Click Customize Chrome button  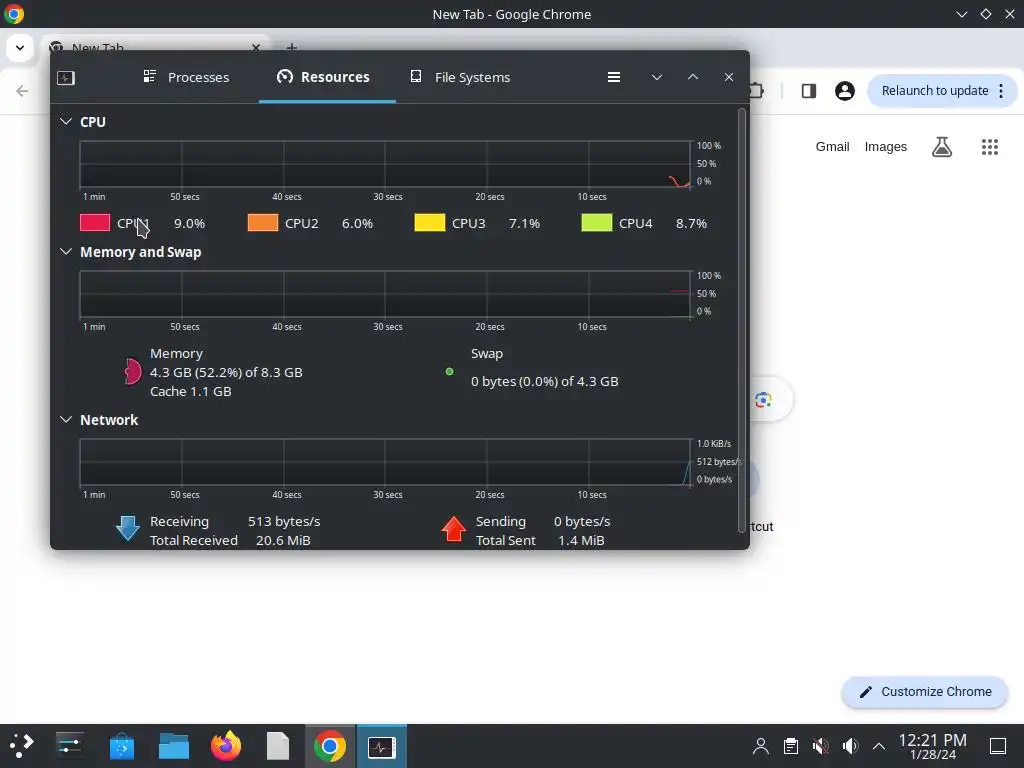click(x=925, y=692)
